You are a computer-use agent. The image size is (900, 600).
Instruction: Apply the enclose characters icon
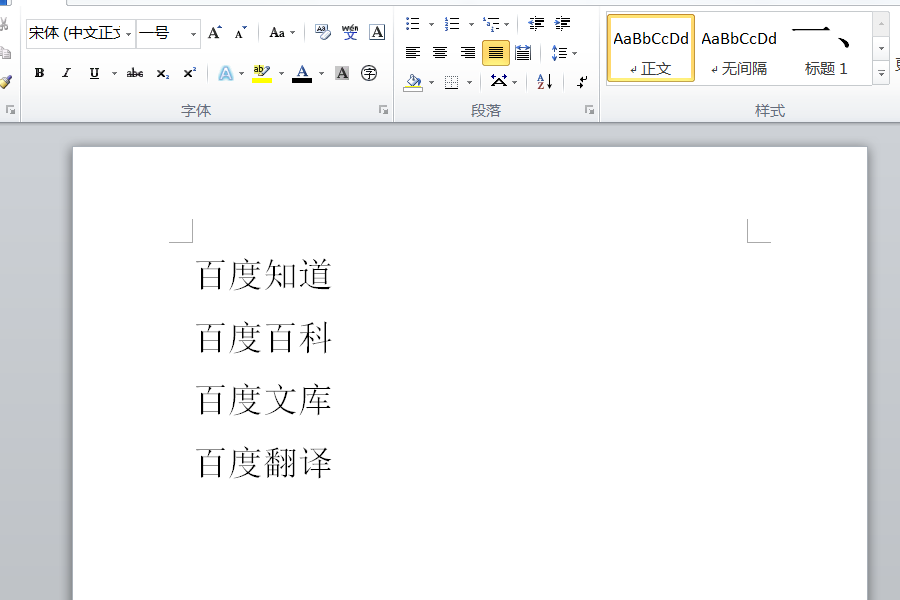click(369, 73)
